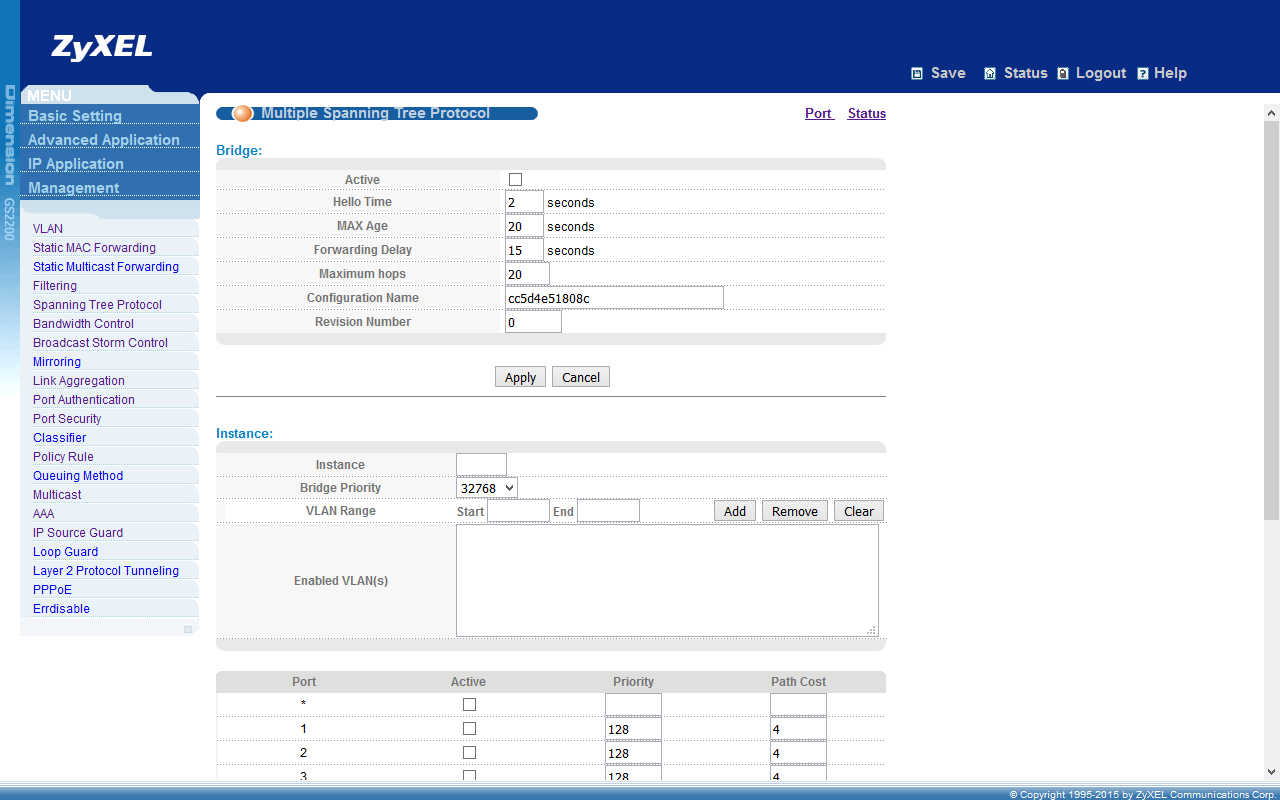The width and height of the screenshot is (1280, 800).
Task: Open Static MAC Forwarding page
Action: 94,248
